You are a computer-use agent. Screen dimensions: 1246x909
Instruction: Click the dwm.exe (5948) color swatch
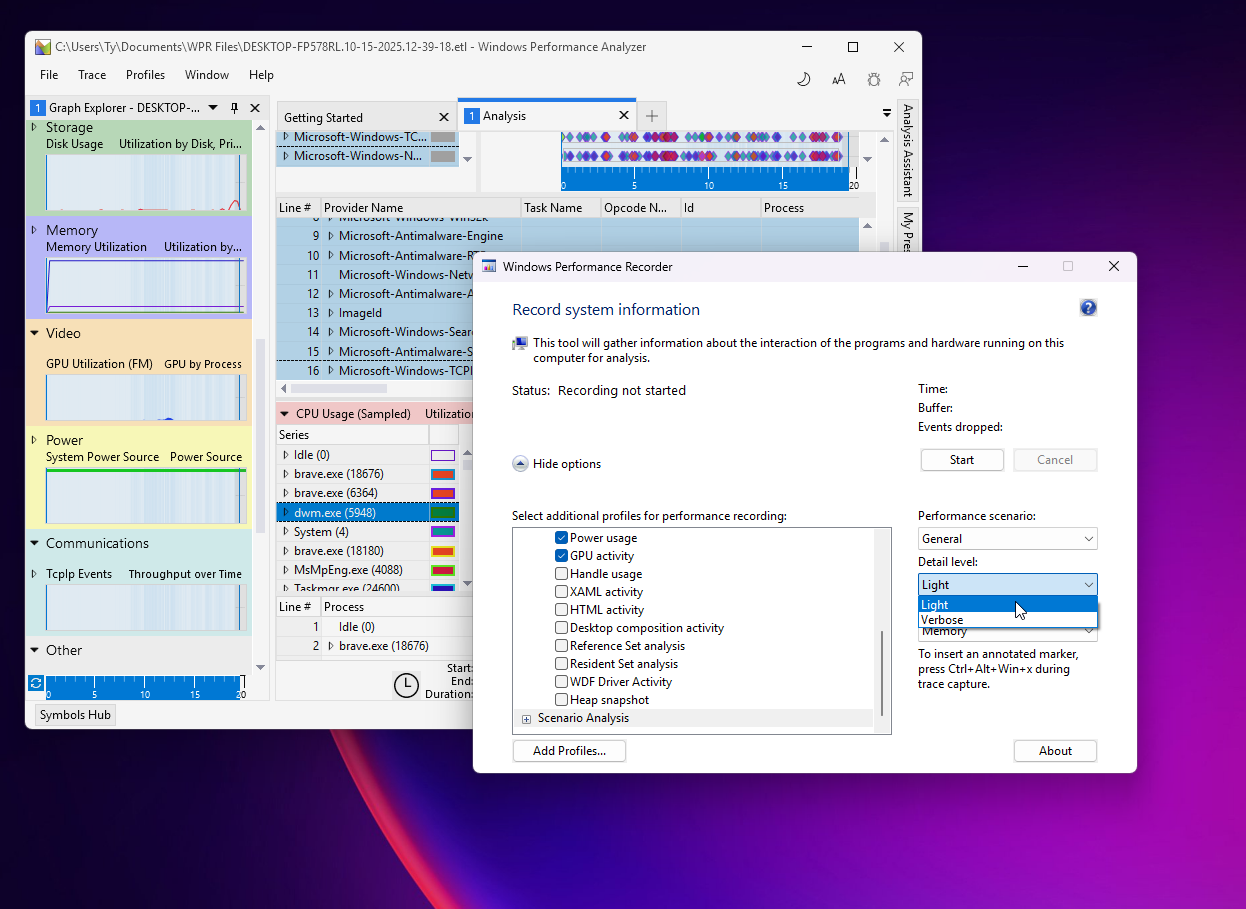443,513
